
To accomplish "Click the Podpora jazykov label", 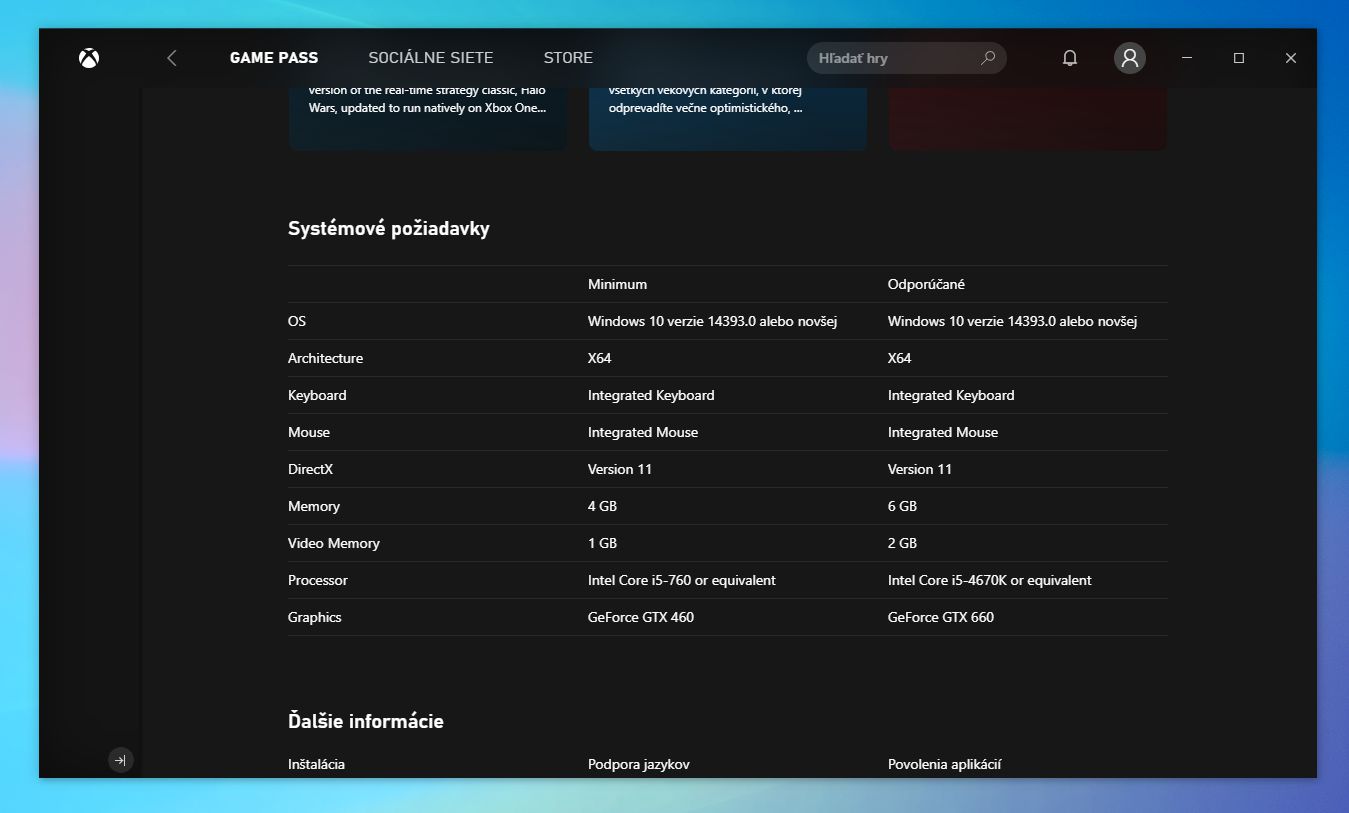I will tap(639, 764).
